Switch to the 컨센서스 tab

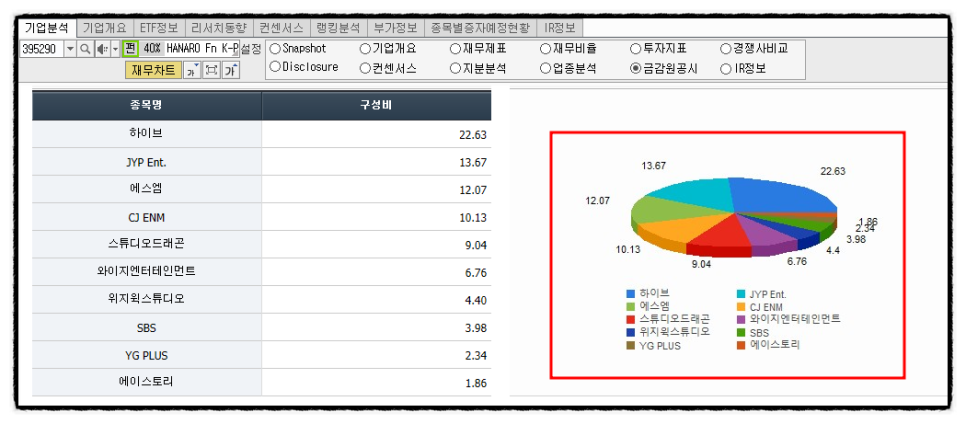pos(281,28)
